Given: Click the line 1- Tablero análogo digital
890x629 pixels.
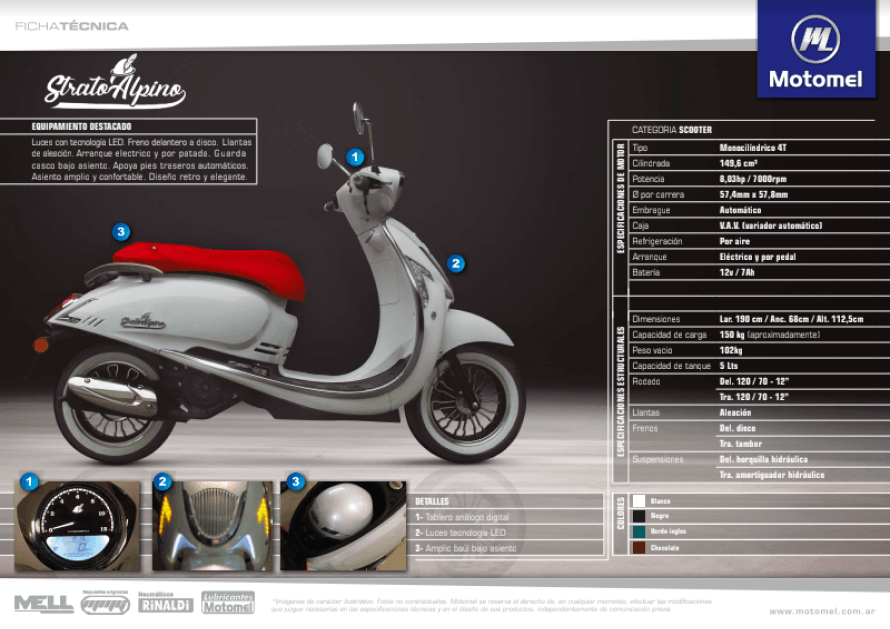Looking at the screenshot, I should [462, 517].
